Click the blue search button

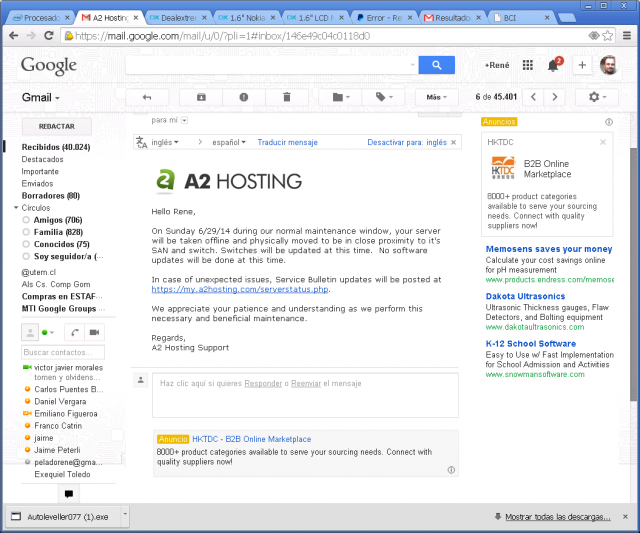(436, 65)
